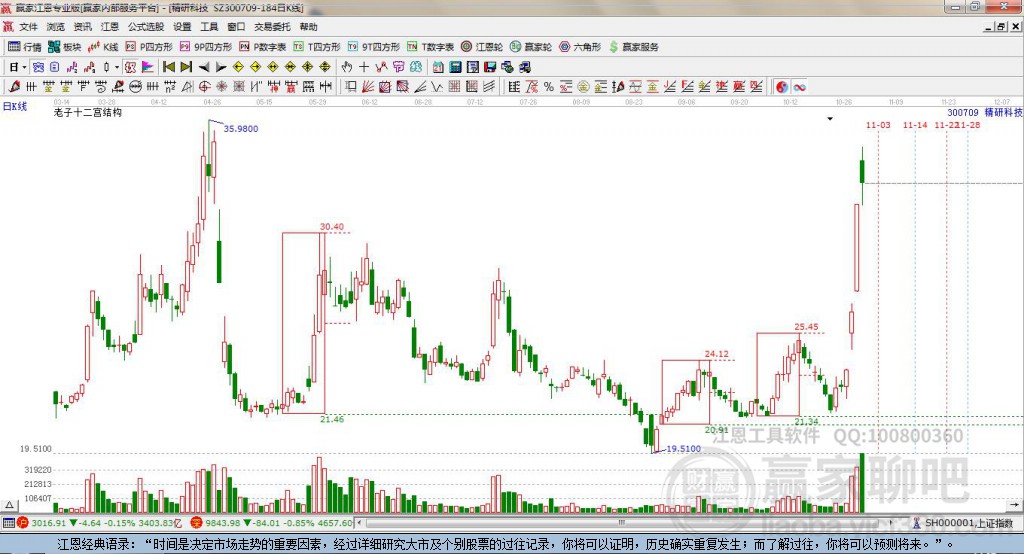Click the red 沪 Shanghai index icon

coord(24,523)
